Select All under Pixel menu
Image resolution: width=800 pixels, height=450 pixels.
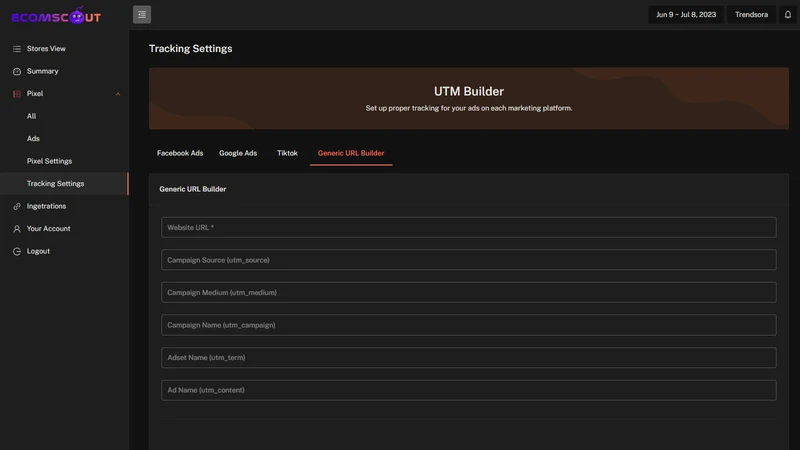[32, 116]
